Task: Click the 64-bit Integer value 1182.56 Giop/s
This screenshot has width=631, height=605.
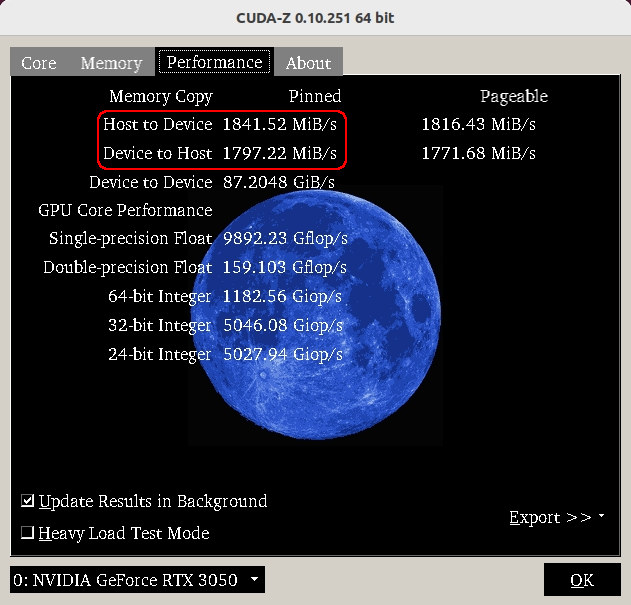Action: point(282,296)
